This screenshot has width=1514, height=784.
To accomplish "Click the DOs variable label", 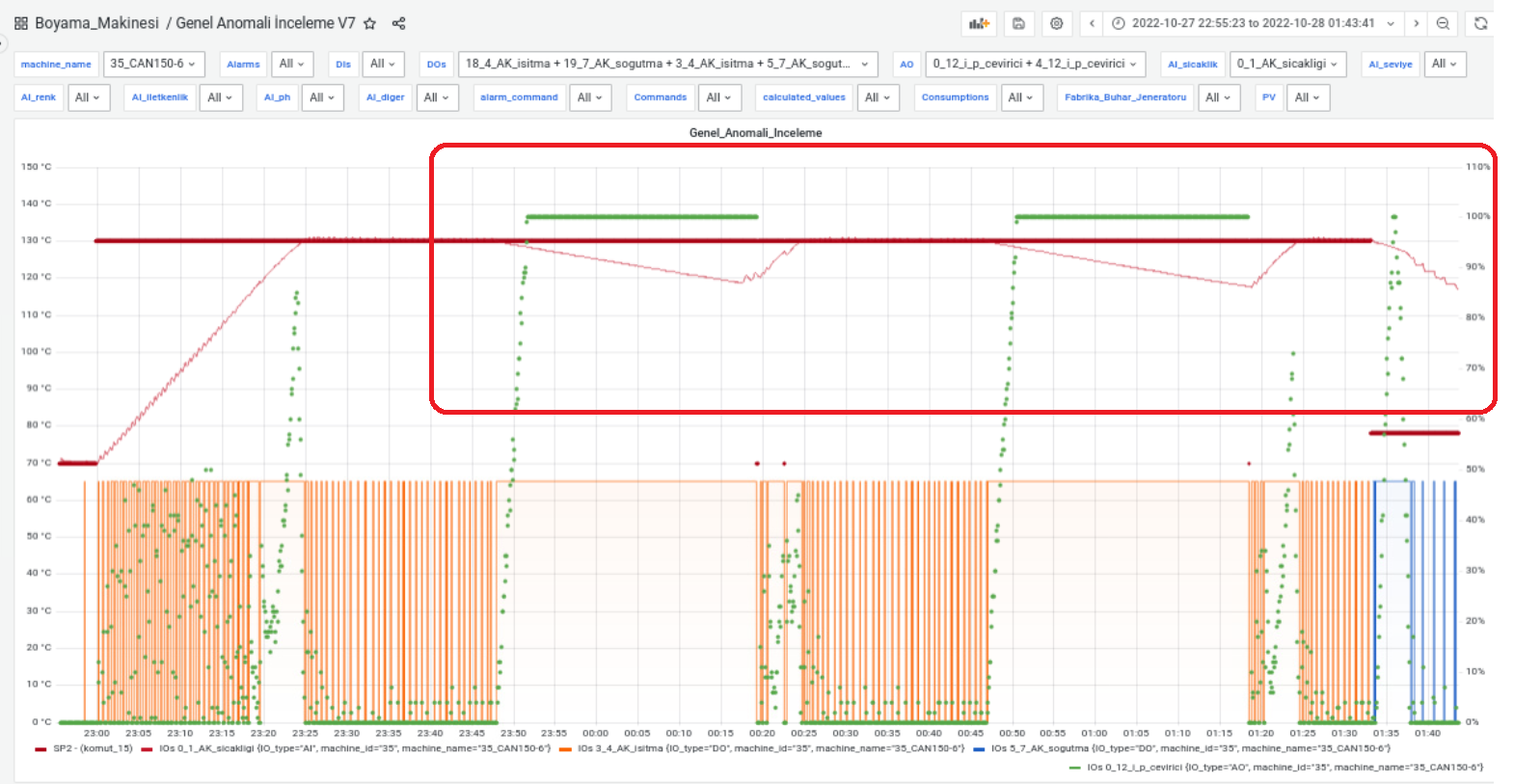I will tap(437, 64).
